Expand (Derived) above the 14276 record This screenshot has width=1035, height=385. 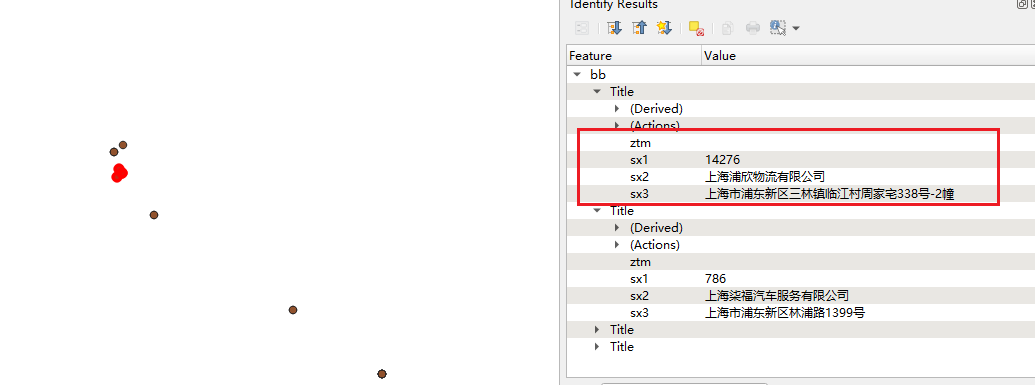[x=617, y=108]
